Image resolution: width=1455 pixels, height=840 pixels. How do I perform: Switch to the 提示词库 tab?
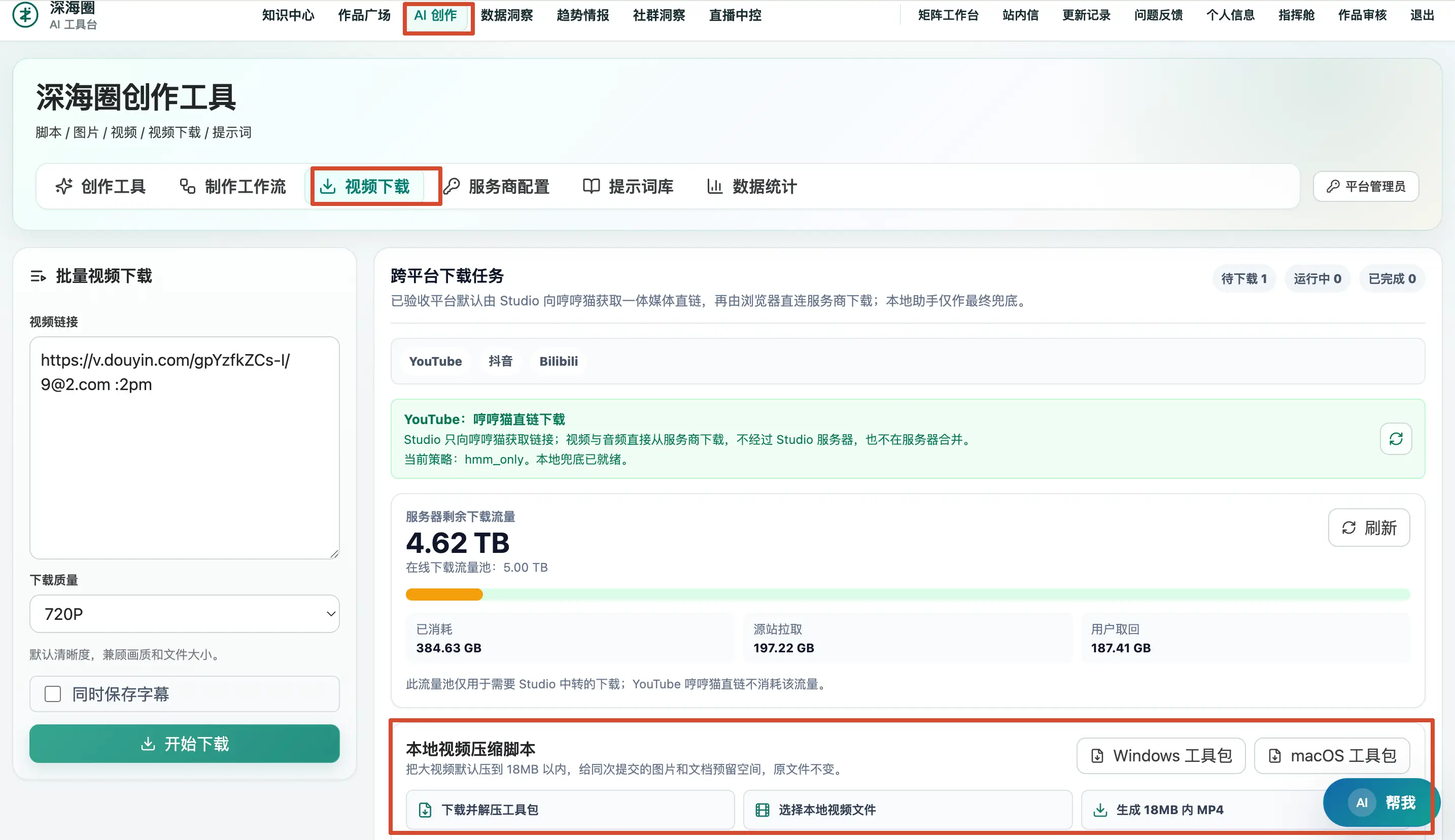628,186
